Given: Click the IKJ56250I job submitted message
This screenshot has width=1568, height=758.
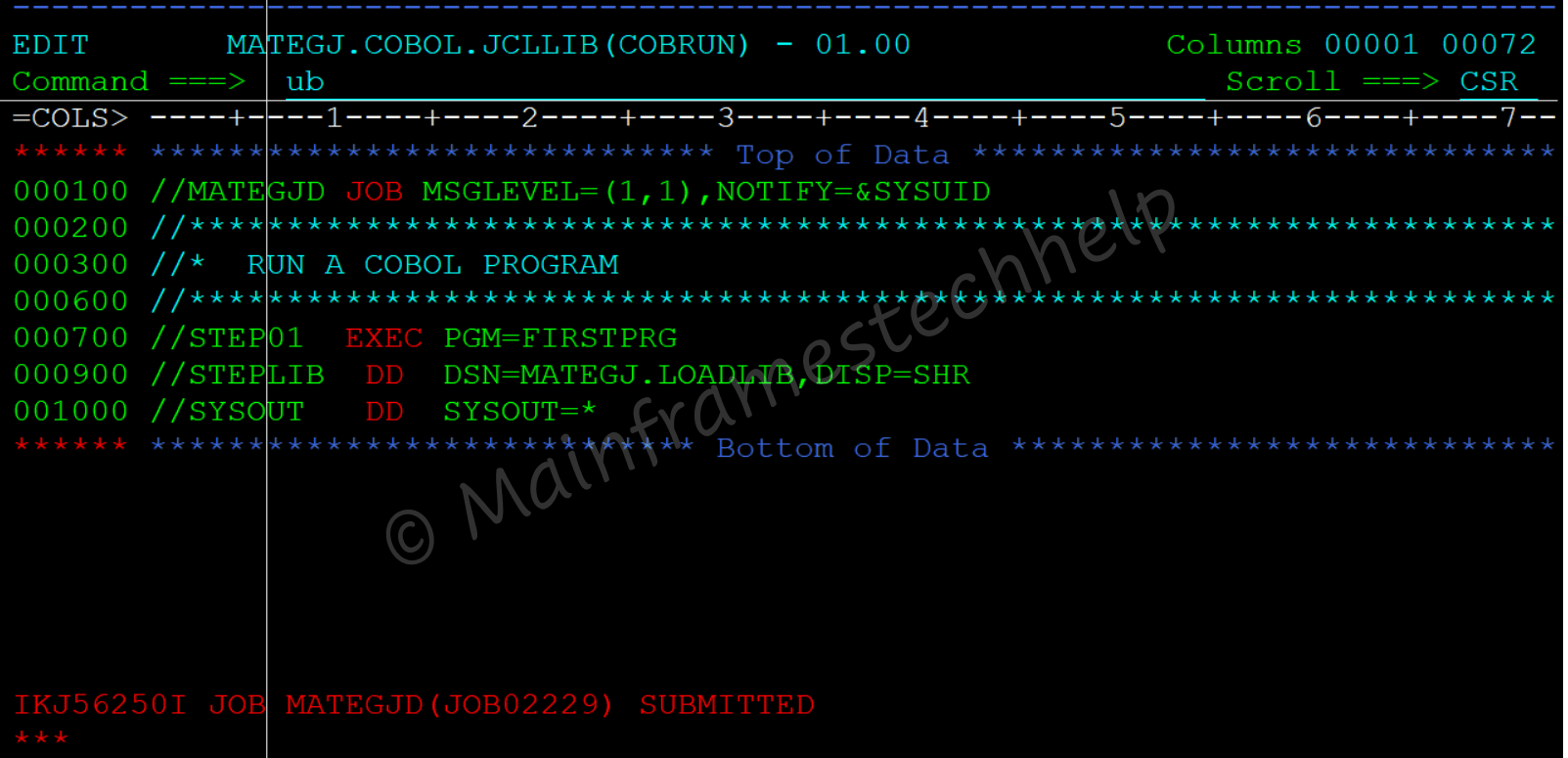Looking at the screenshot, I should pos(414,705).
